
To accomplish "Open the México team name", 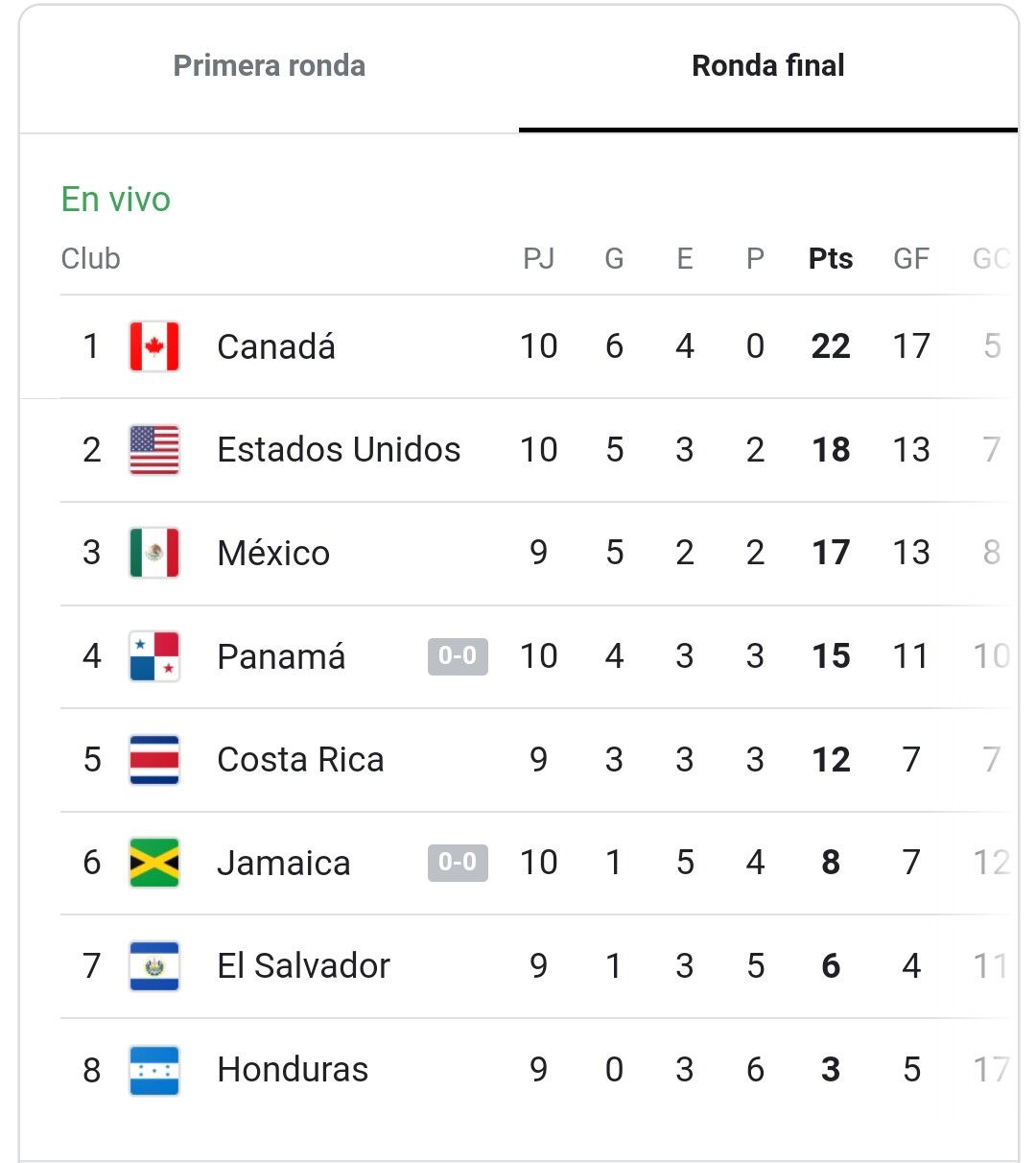I will (x=273, y=553).
